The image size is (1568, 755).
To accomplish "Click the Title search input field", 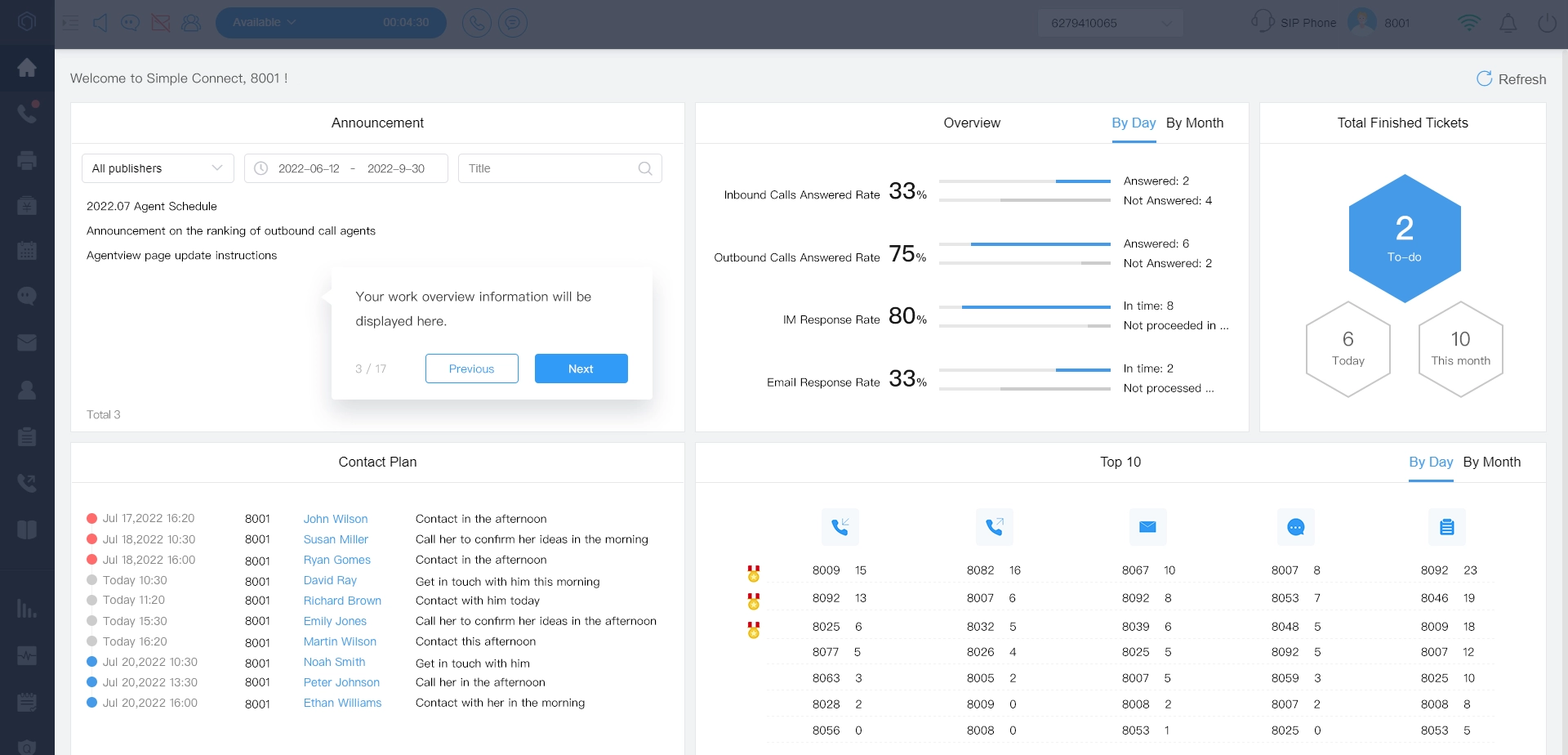I will coord(551,168).
